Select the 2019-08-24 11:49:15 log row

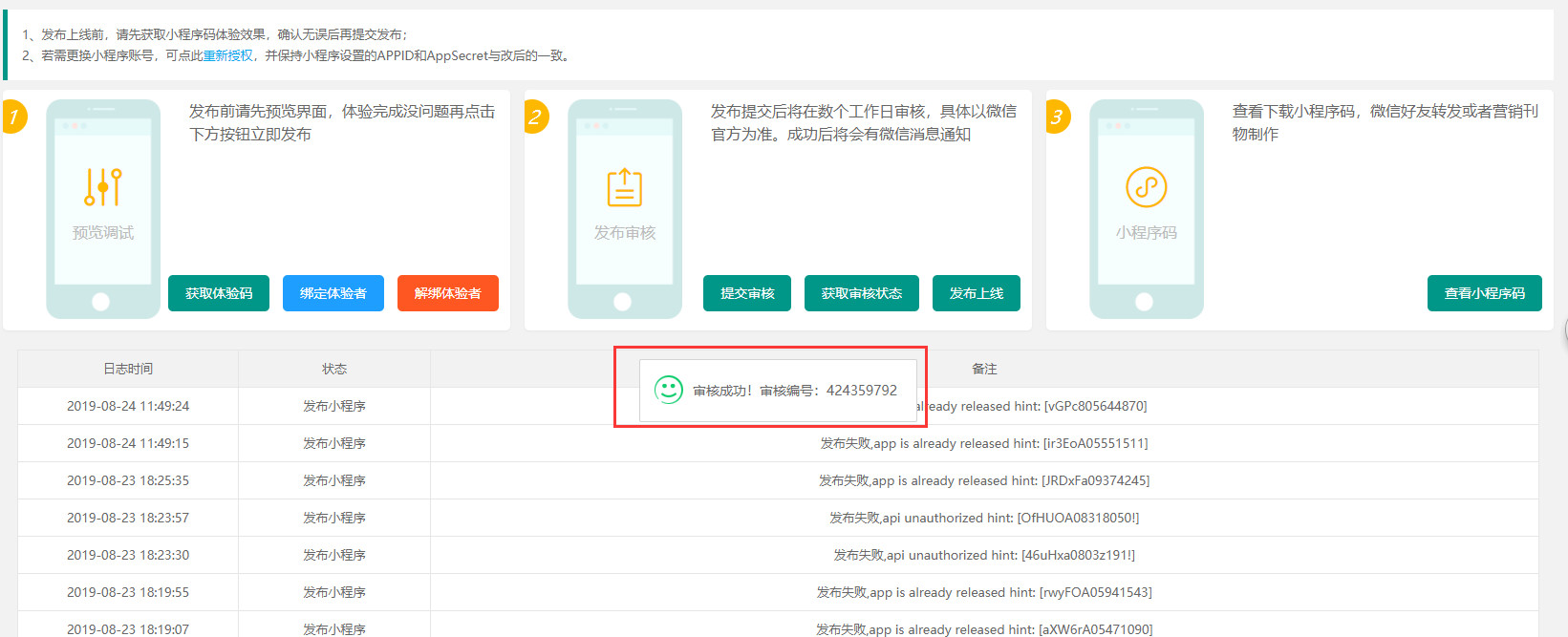[128, 443]
